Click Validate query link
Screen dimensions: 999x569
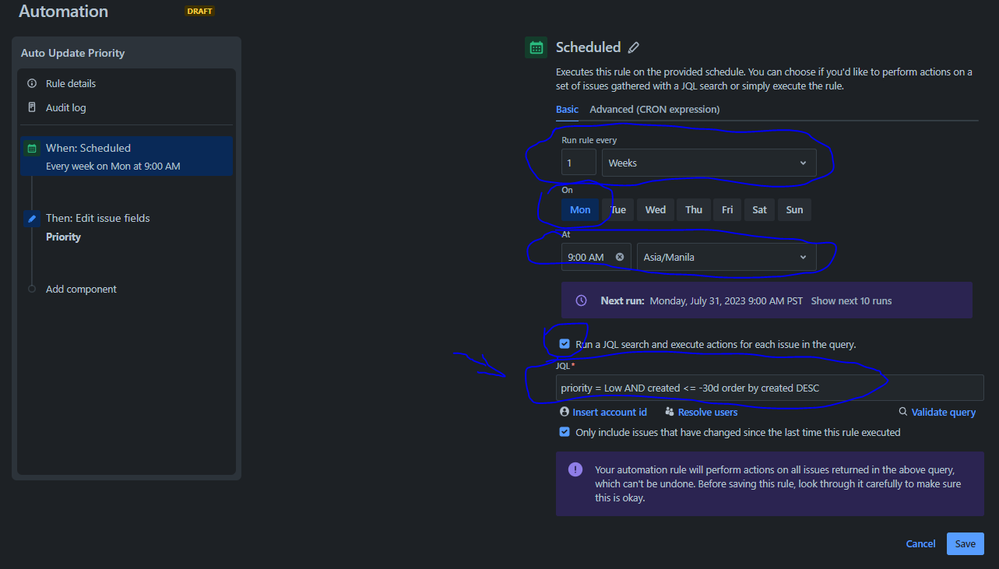click(943, 412)
